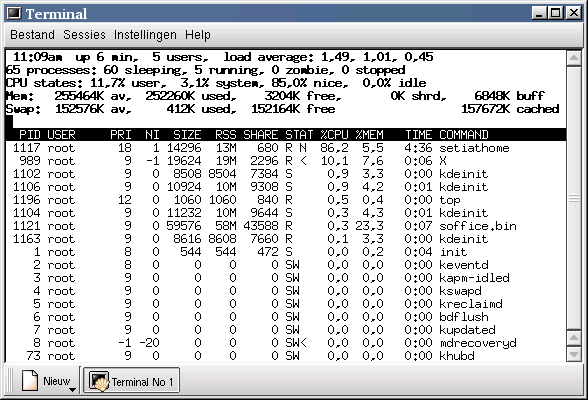Click the Nieuw session button
The image size is (588, 400).
tap(46, 381)
